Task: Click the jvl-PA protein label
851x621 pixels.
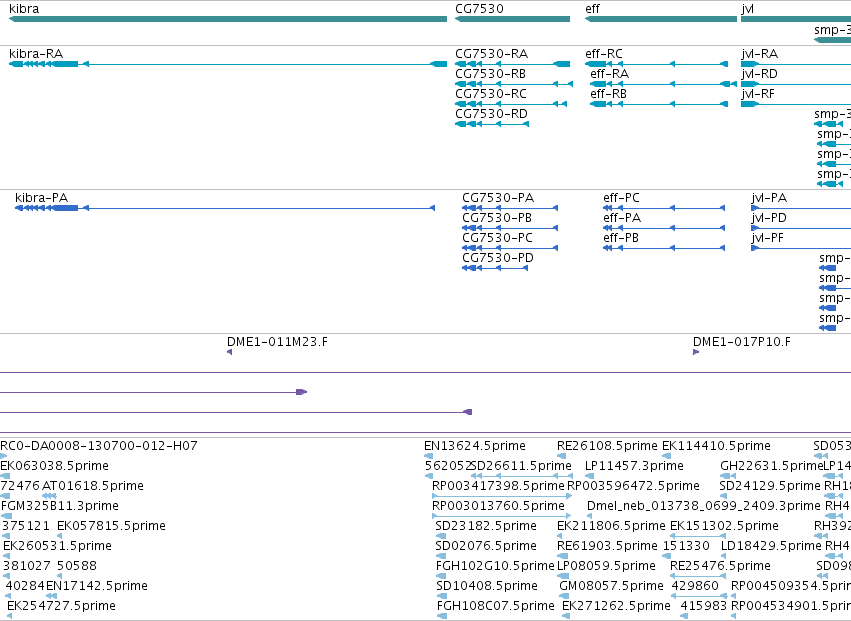Action: point(769,198)
